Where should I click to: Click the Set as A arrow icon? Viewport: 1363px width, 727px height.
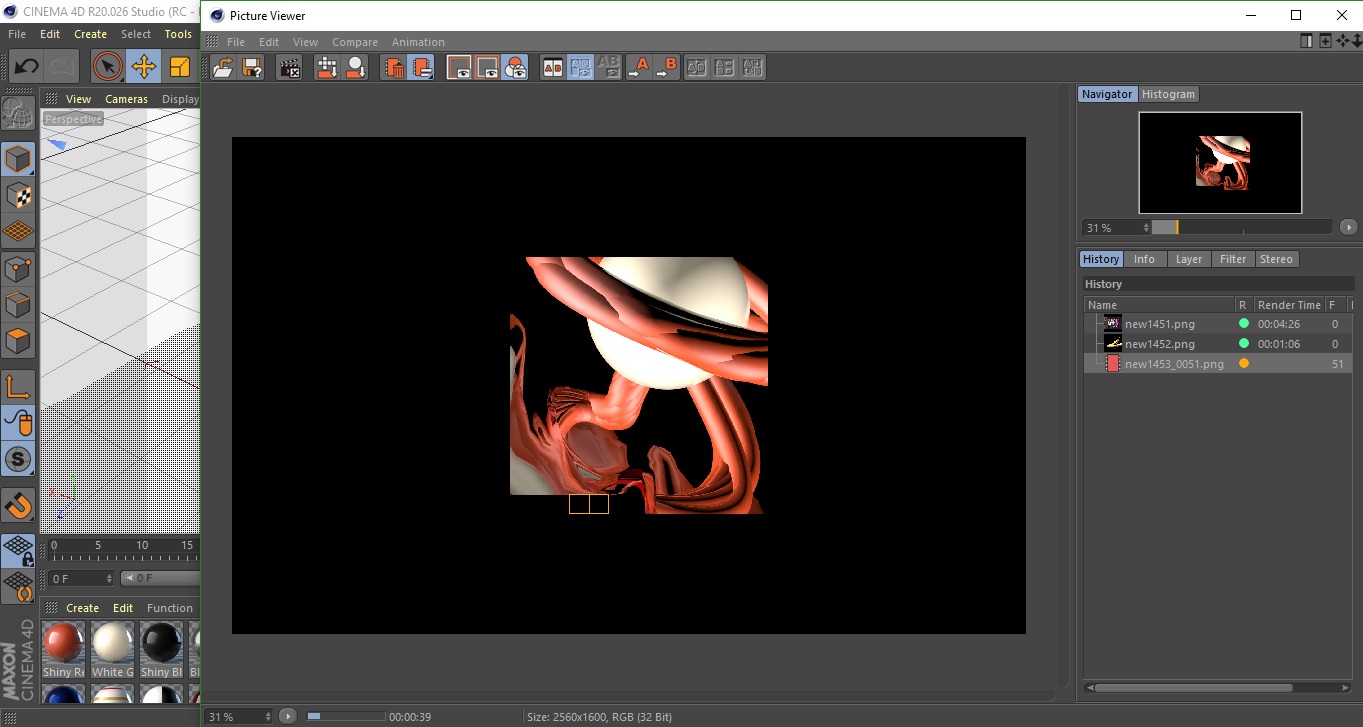(x=638, y=68)
